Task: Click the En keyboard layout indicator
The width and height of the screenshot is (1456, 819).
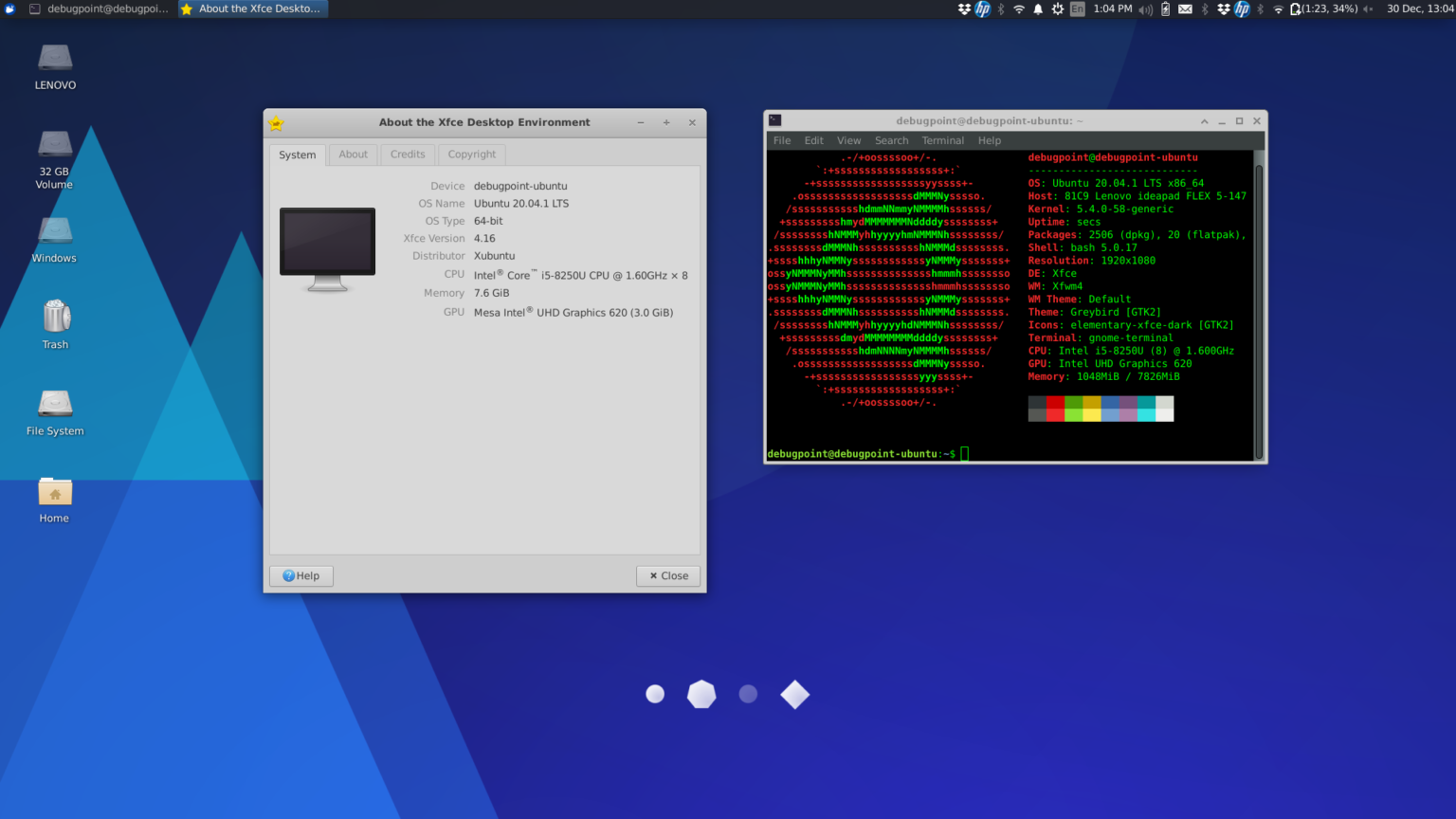Action: coord(1078,9)
